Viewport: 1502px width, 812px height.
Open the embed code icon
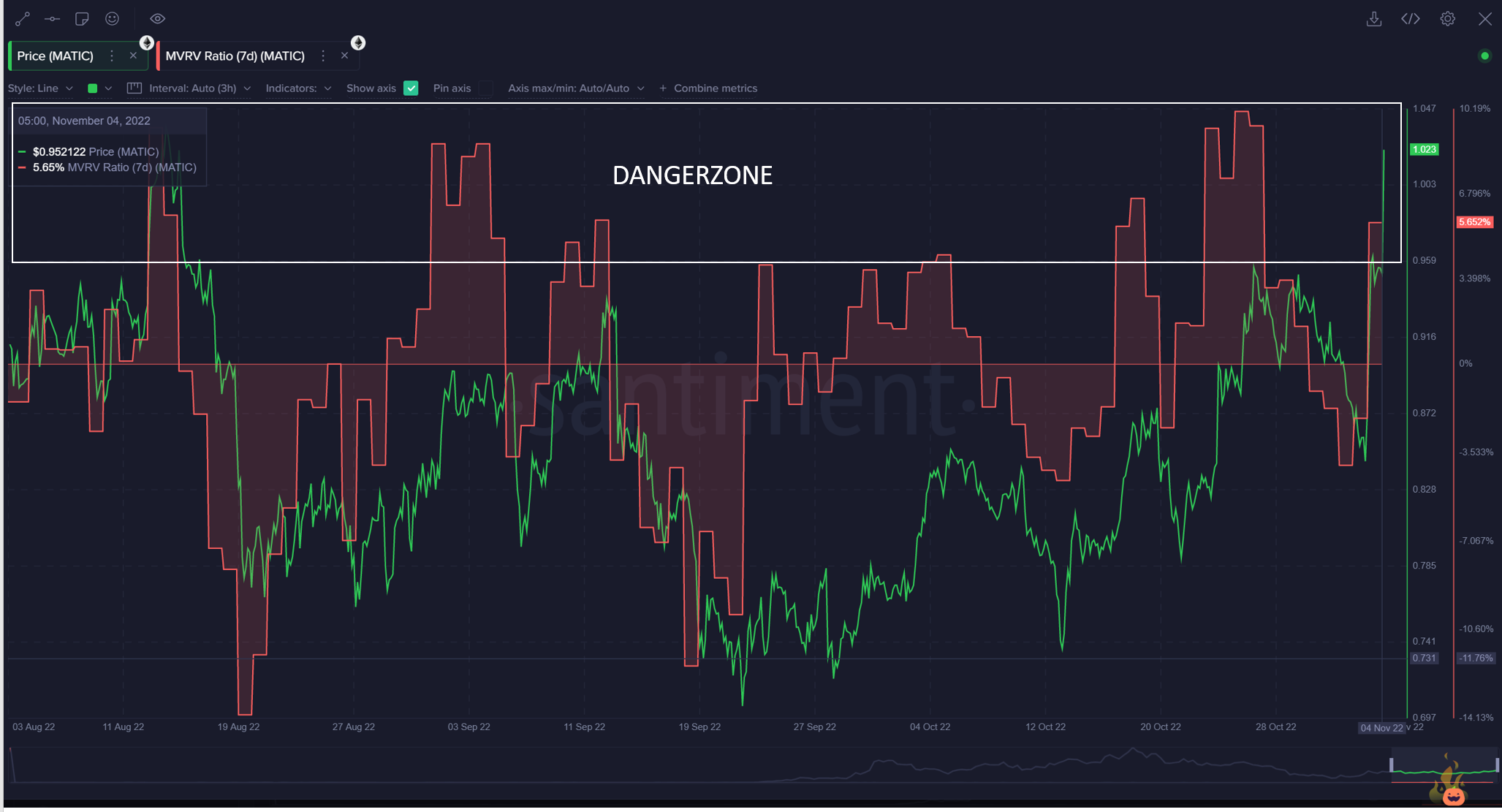tap(1410, 19)
